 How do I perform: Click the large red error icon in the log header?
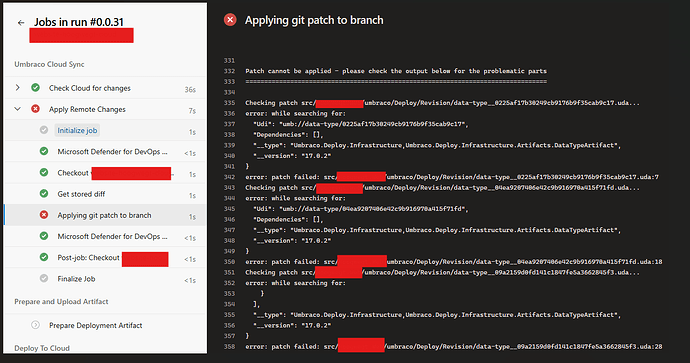(230, 20)
